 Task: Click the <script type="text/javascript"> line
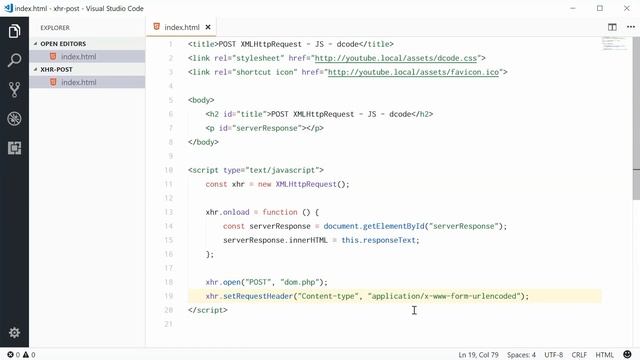(x=256, y=170)
